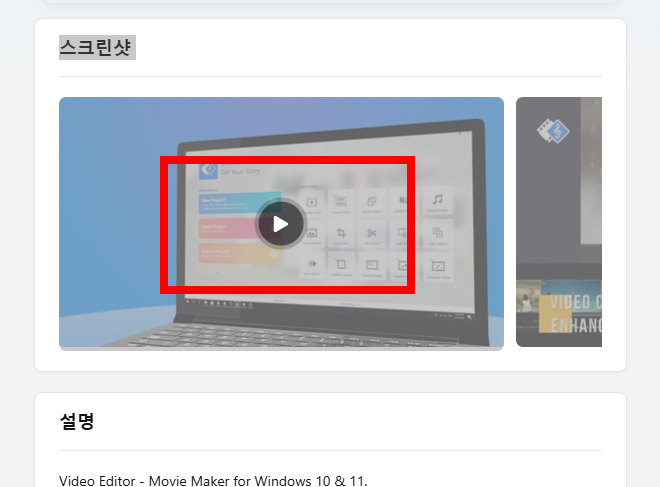660x487 pixels.
Task: Click the app logo in the second screenshot
Action: pyautogui.click(x=553, y=131)
